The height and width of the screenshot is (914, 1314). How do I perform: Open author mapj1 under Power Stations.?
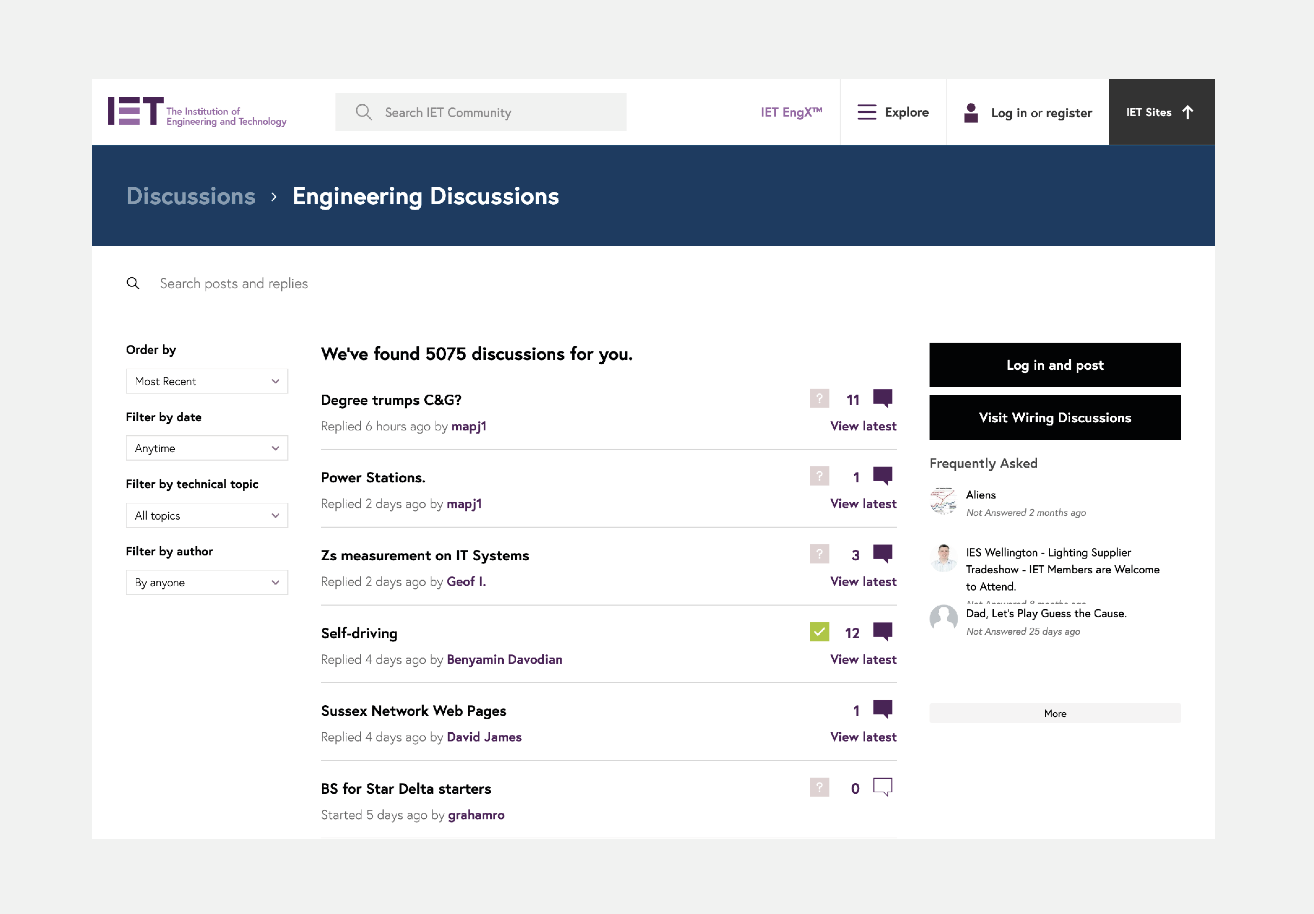click(x=465, y=504)
